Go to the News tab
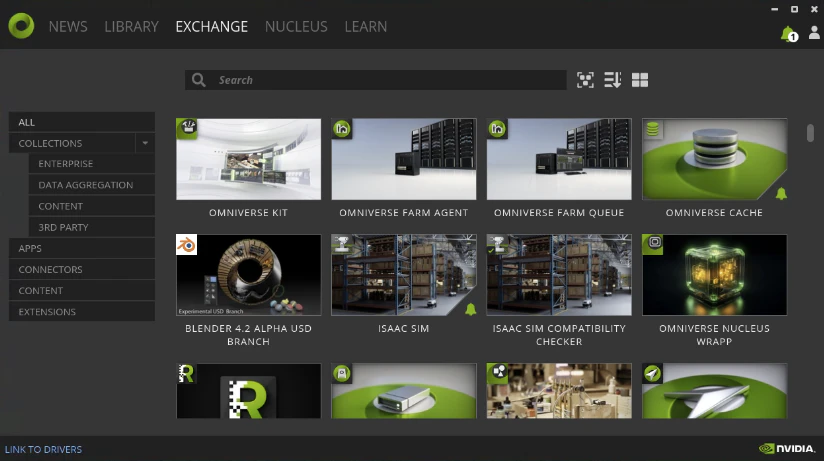Viewport: 824px width, 461px height. 68,26
